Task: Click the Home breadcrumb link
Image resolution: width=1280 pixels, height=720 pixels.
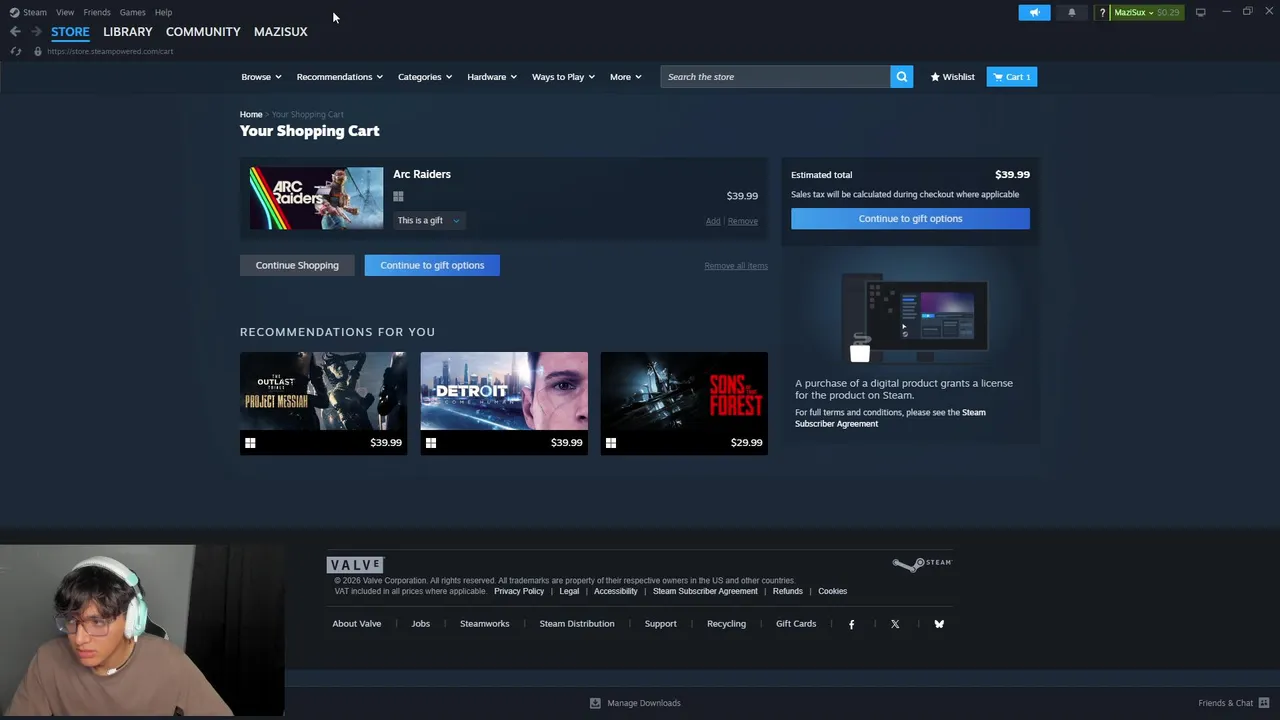Action: click(x=251, y=115)
